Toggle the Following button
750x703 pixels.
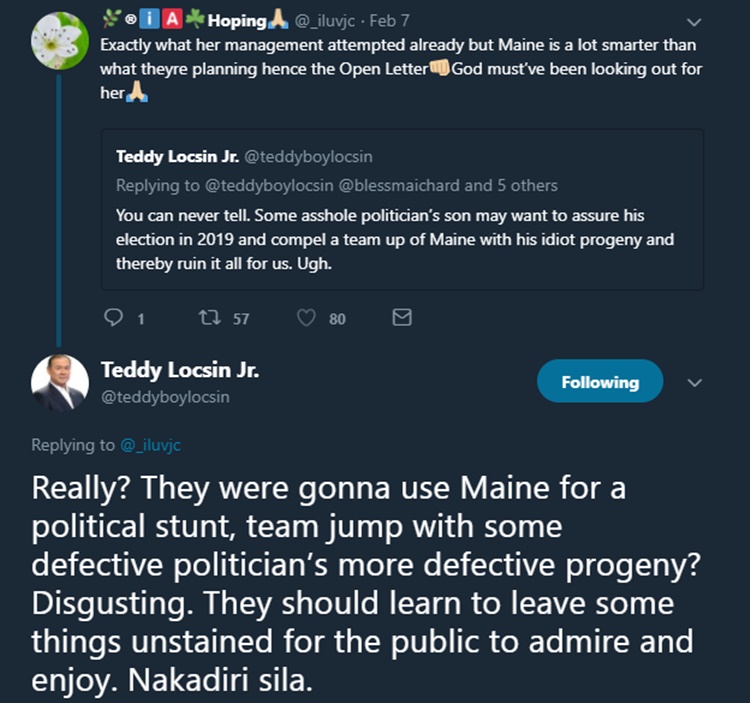pyautogui.click(x=600, y=382)
